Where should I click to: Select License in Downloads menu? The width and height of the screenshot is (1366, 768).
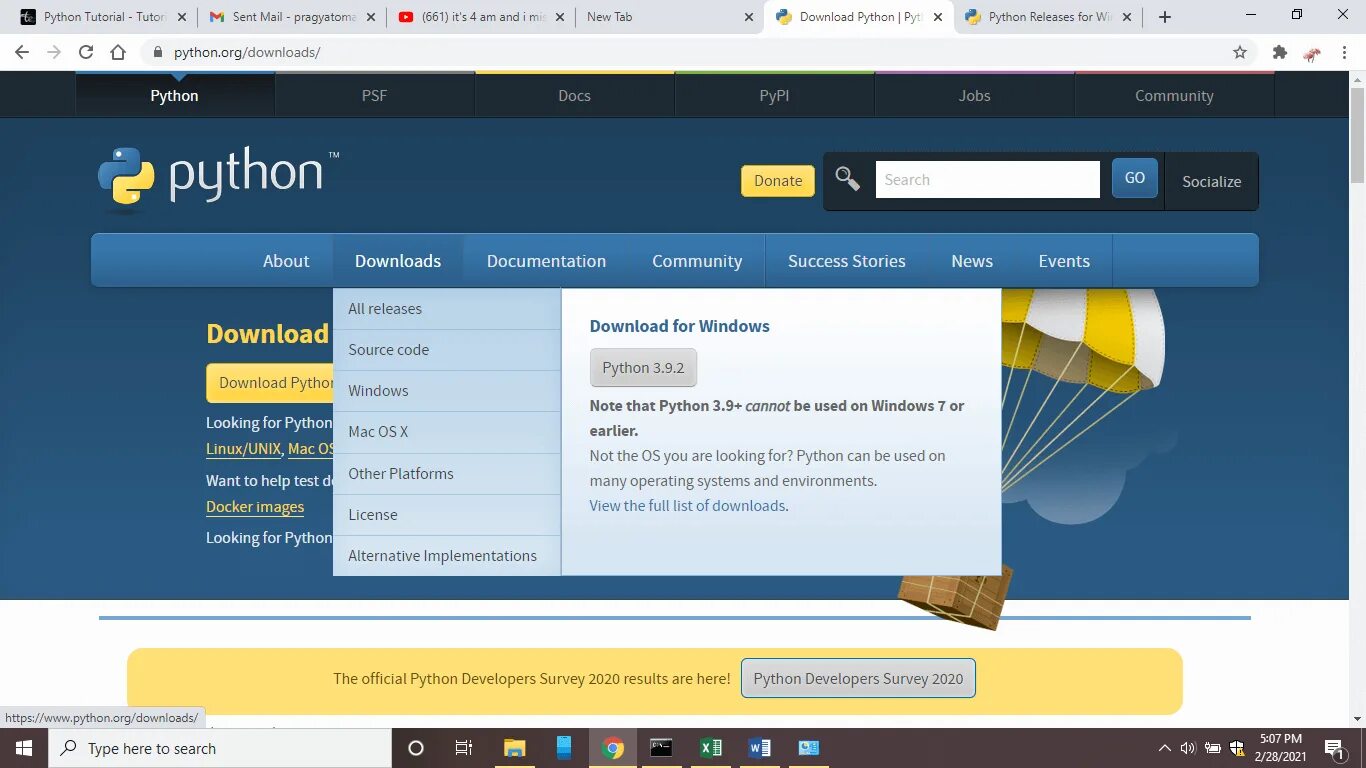[447, 515]
